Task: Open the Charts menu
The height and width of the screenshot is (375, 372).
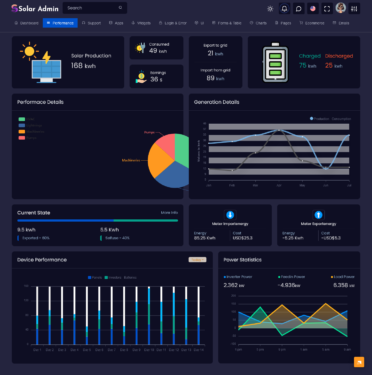Action: tap(258, 23)
